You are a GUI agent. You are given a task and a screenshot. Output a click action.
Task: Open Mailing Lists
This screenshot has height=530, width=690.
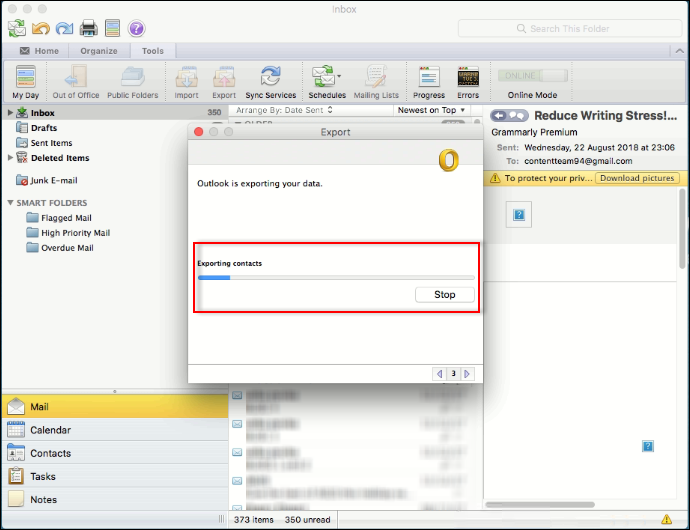tap(376, 82)
